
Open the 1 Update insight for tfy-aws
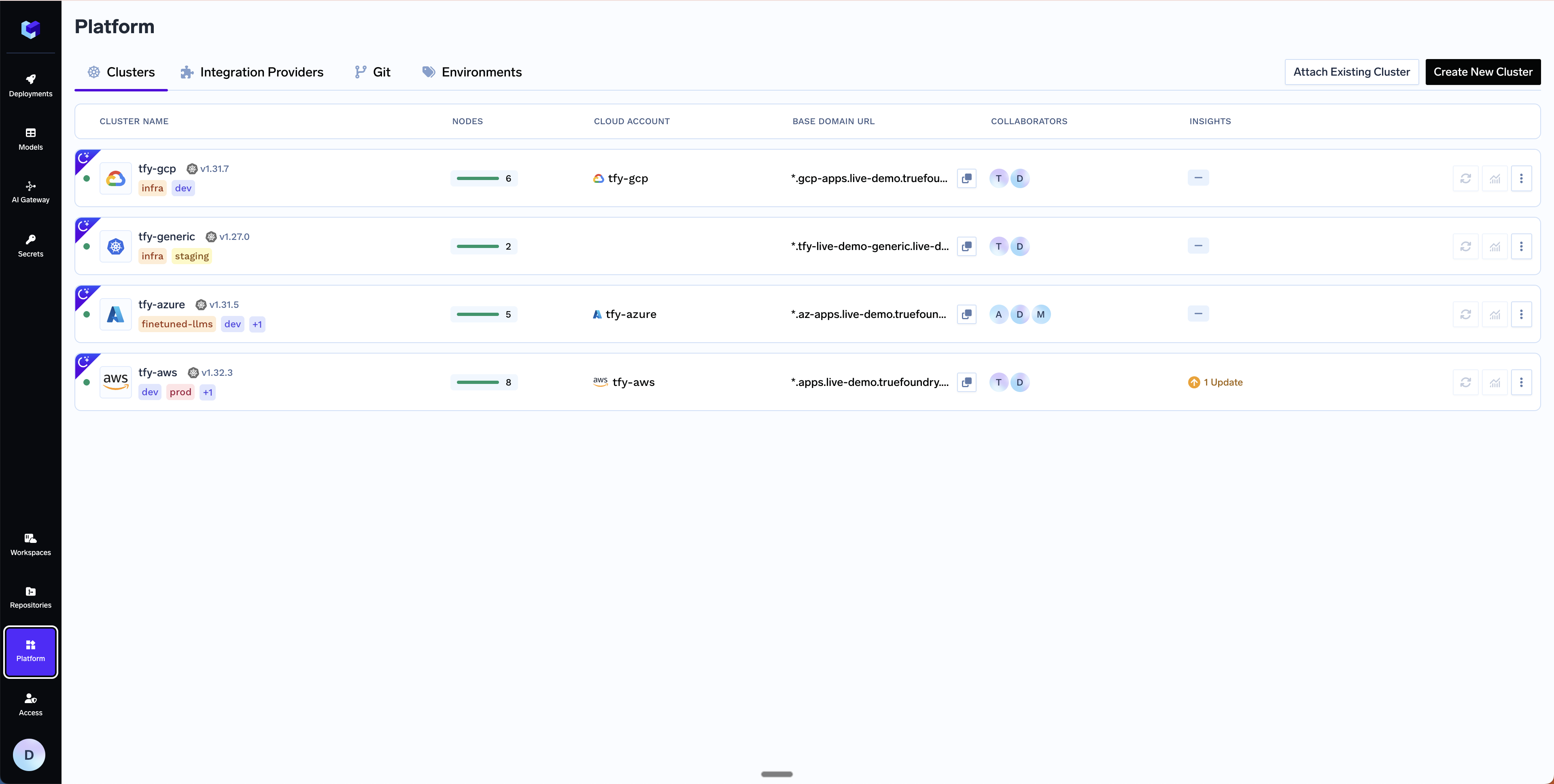click(1215, 382)
